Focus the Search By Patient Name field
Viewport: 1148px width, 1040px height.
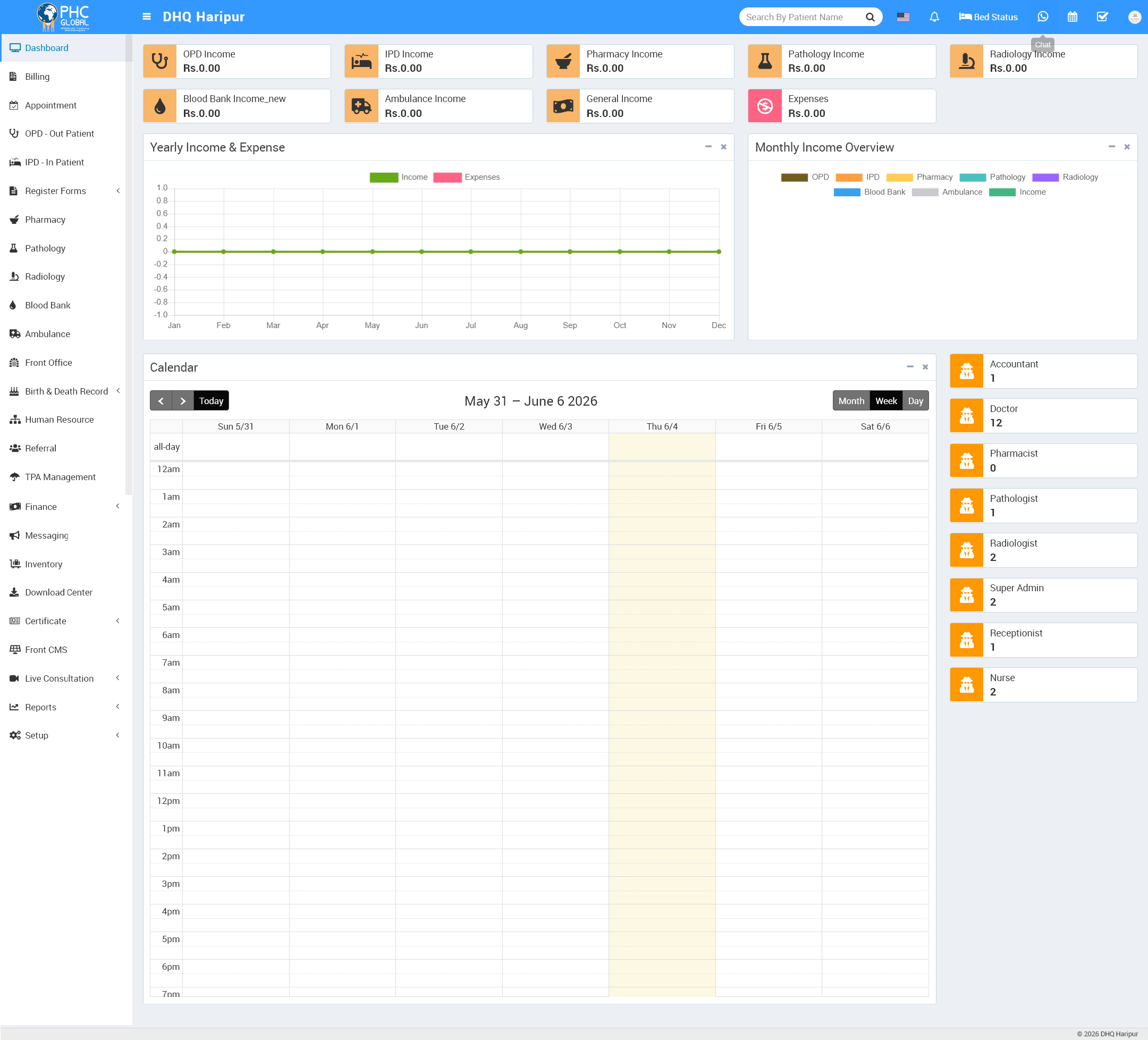click(x=802, y=17)
